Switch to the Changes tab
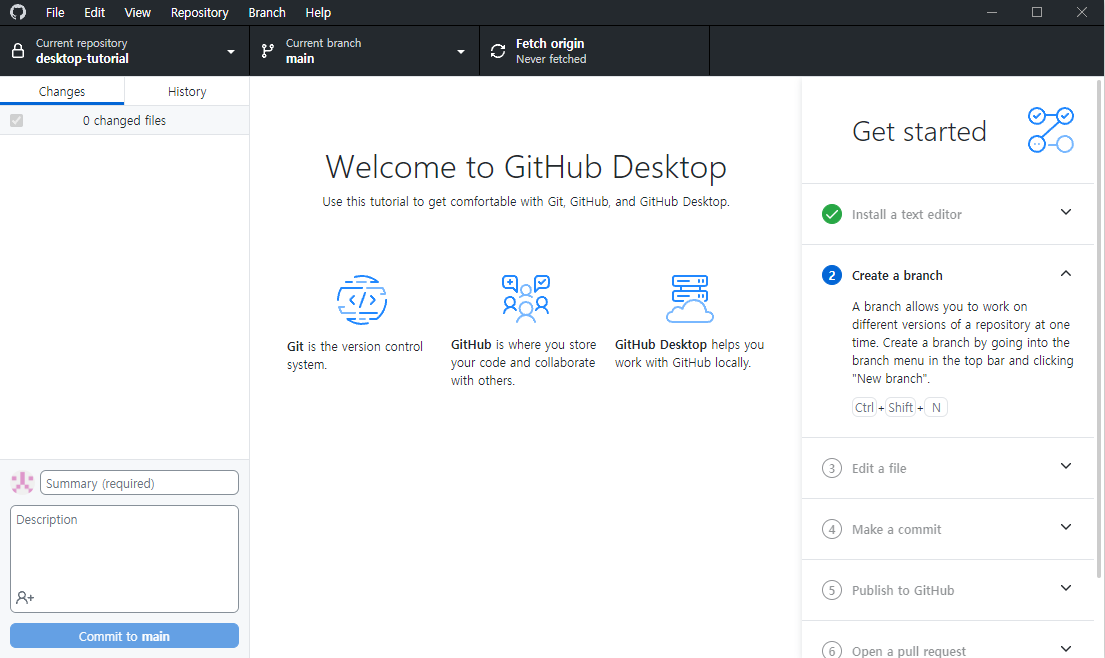Screen dimensions: 1105x658 [62, 92]
